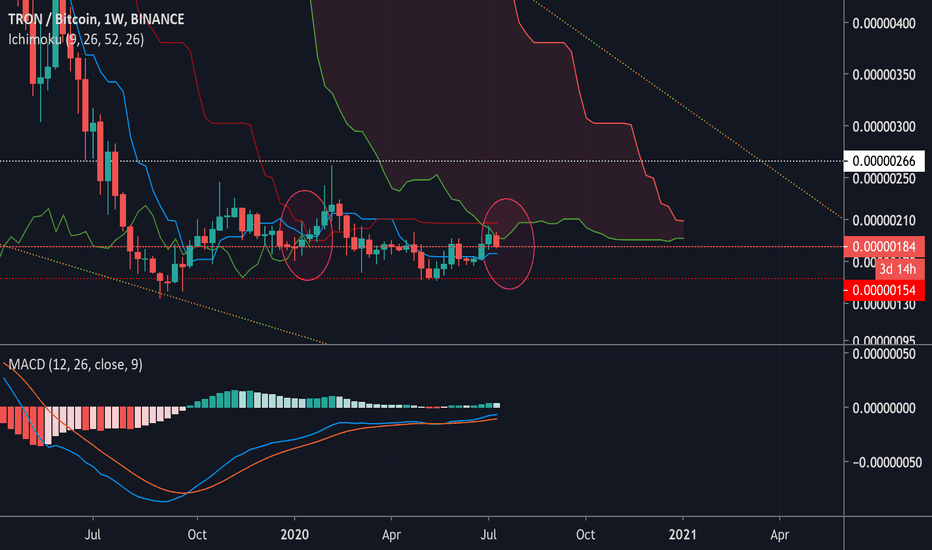The height and width of the screenshot is (550, 932).
Task: Click the 3d 14h countdown label
Action: tap(899, 269)
